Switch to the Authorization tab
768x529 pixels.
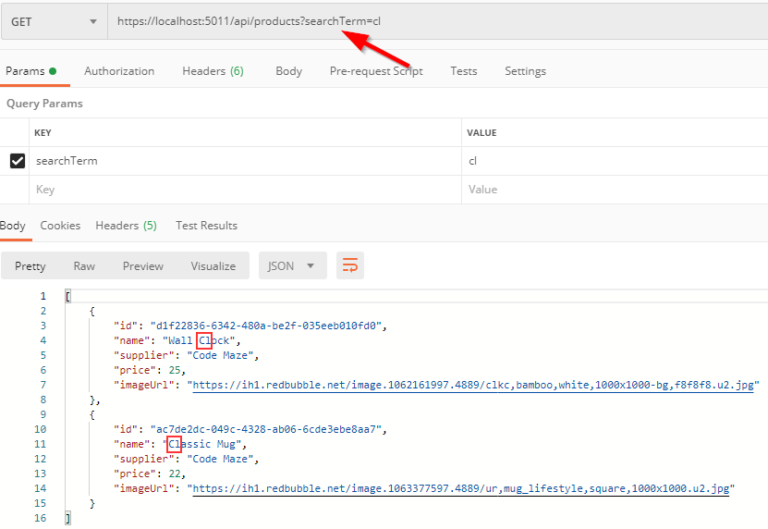[x=119, y=71]
